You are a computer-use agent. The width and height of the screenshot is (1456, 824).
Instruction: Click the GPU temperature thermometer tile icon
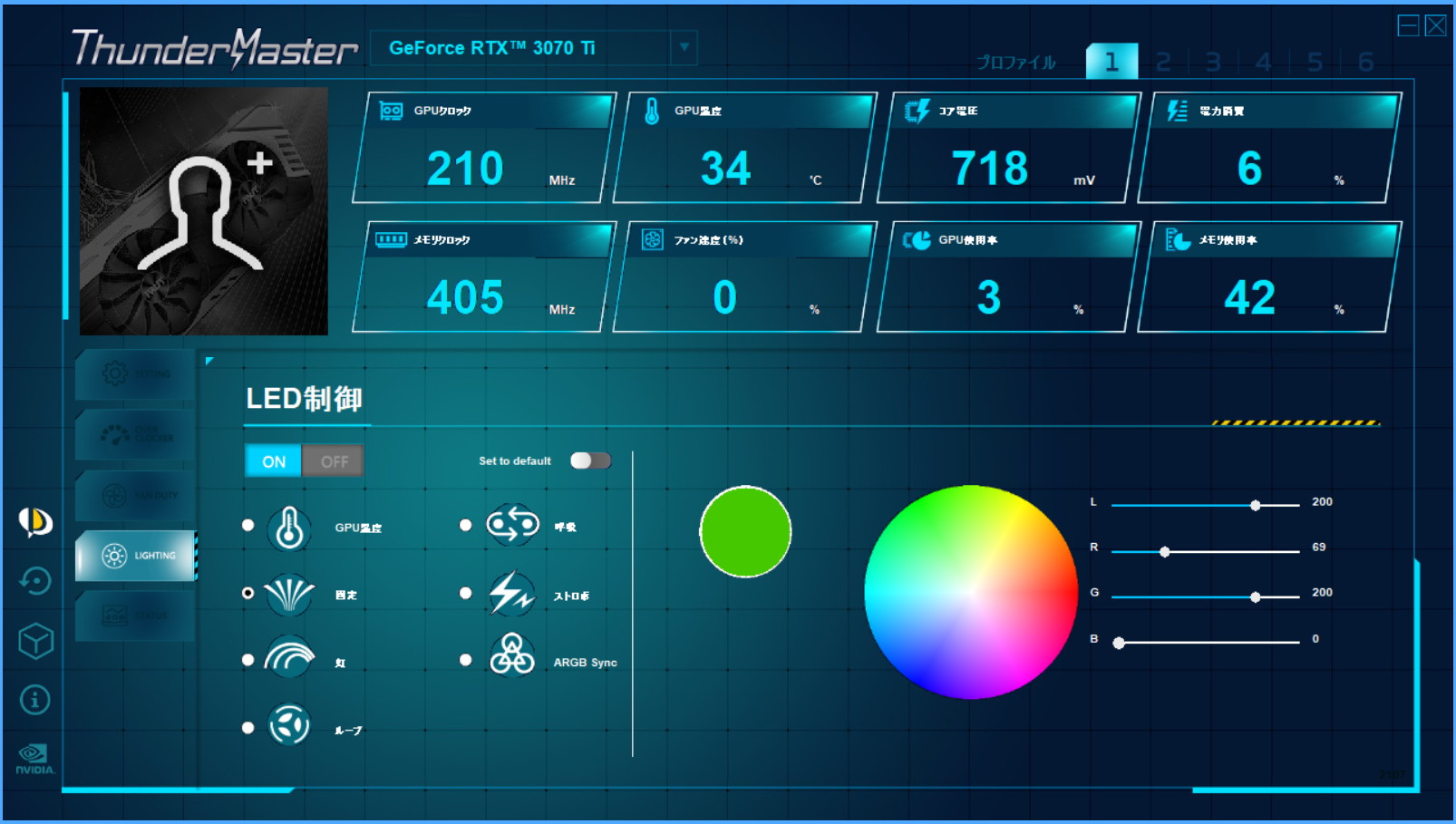(652, 111)
